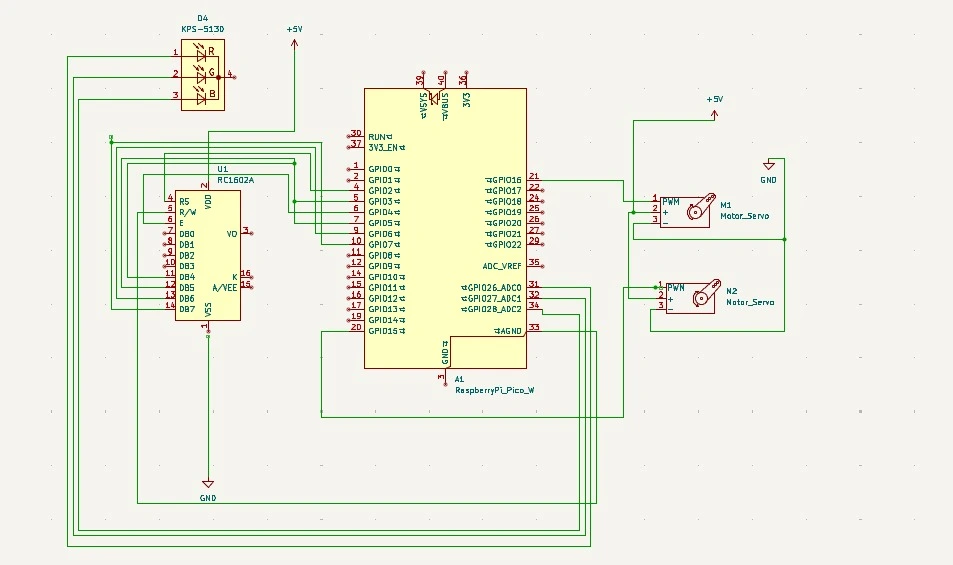953x565 pixels.
Task: Click the +5V power arrow above the LCD
Action: point(295,43)
